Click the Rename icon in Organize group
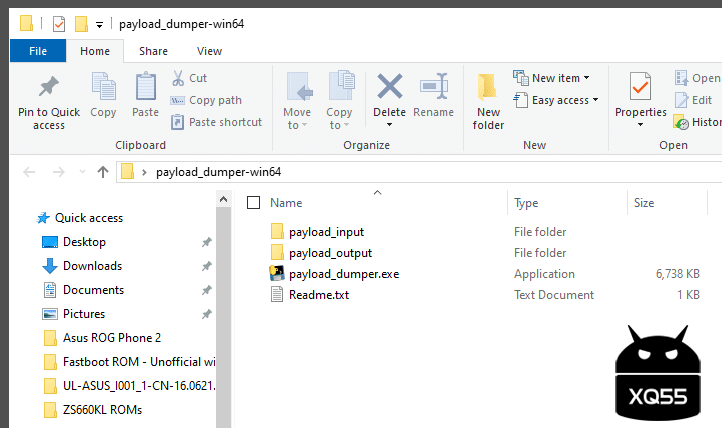 pyautogui.click(x=433, y=88)
